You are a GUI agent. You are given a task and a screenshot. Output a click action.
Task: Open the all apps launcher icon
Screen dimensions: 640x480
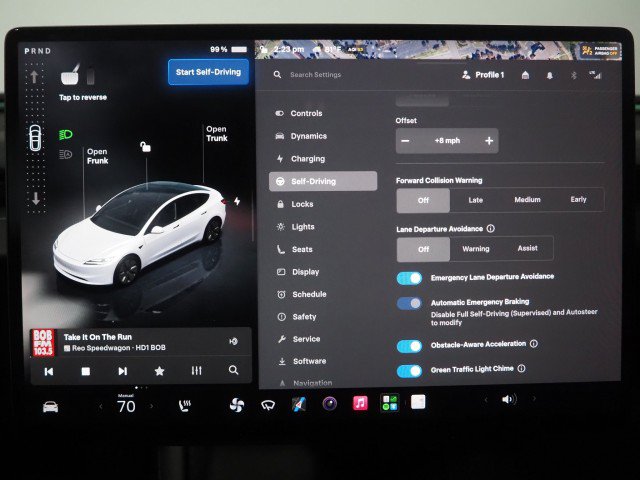(389, 402)
